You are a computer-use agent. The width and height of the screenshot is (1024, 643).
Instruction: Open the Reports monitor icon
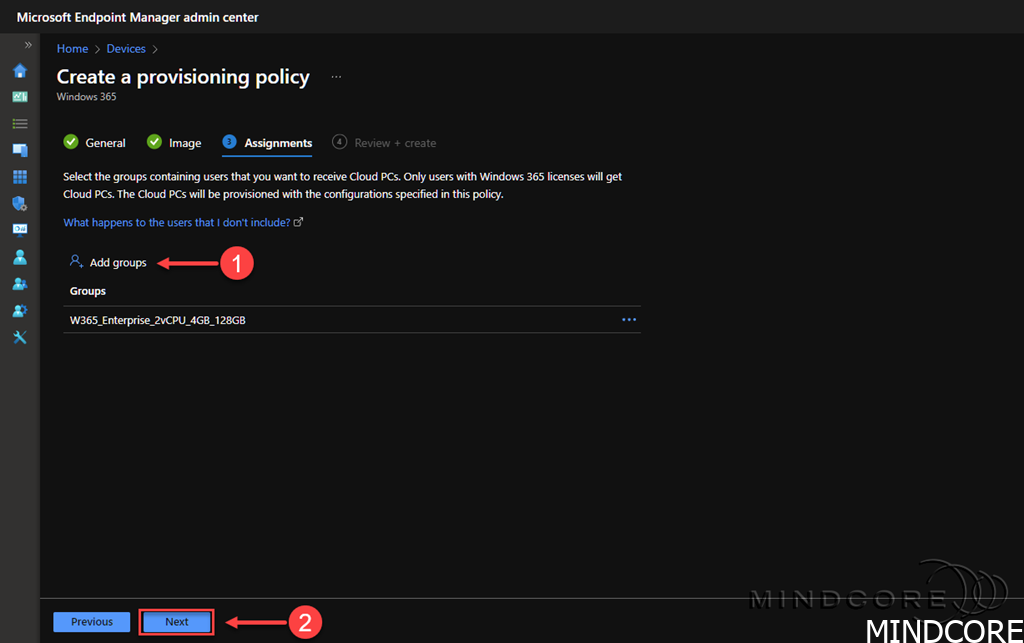[x=19, y=229]
